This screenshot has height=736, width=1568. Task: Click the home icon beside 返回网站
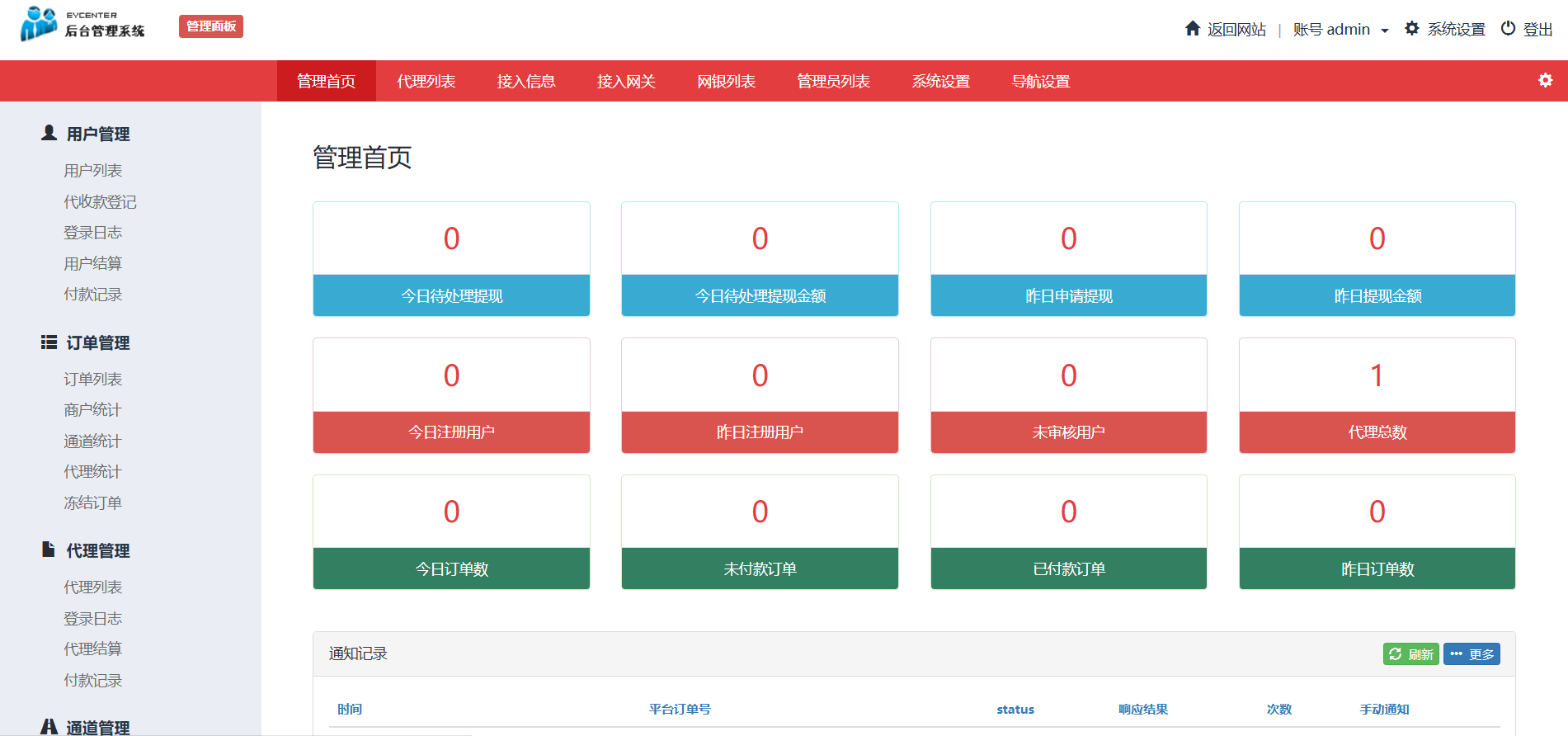tap(1192, 29)
